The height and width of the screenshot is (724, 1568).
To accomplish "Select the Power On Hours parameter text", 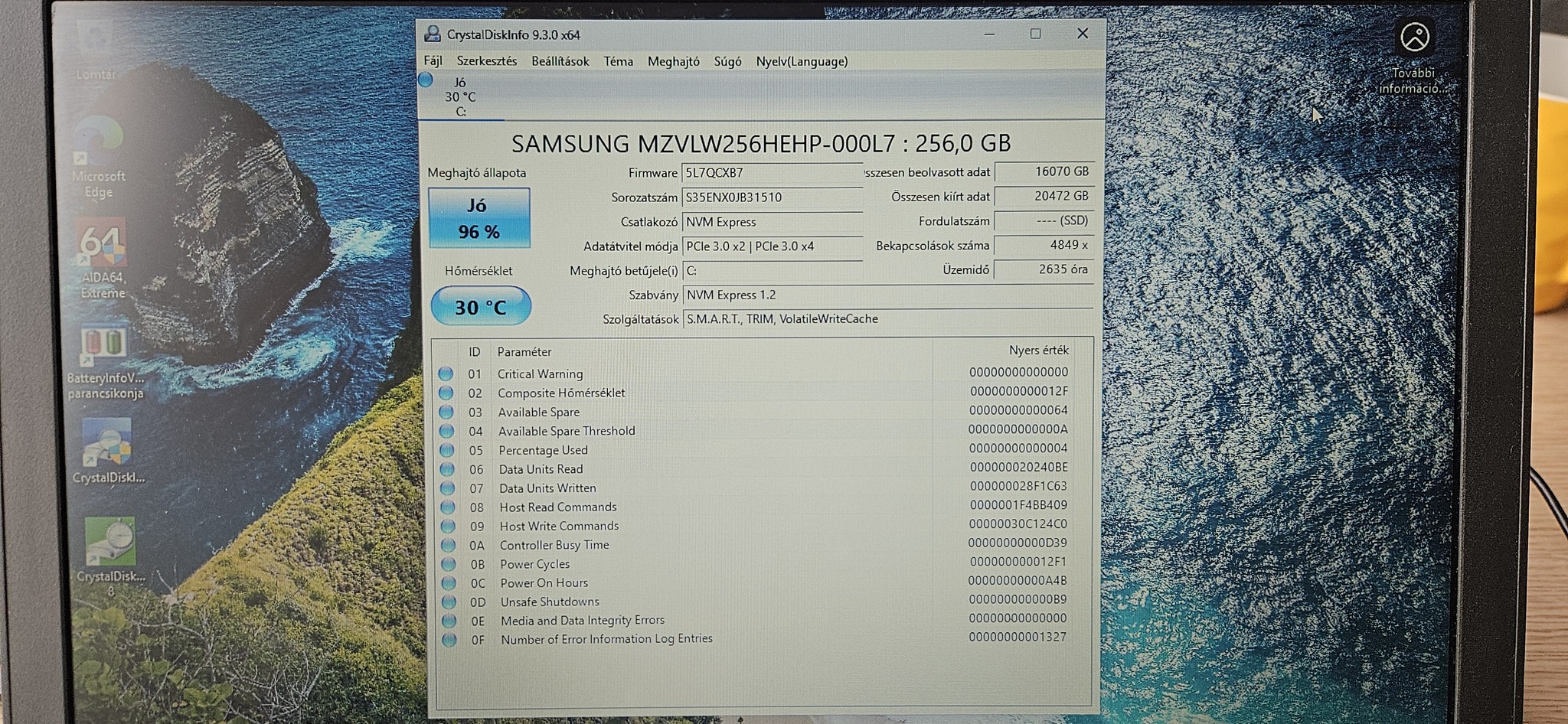I will point(544,583).
